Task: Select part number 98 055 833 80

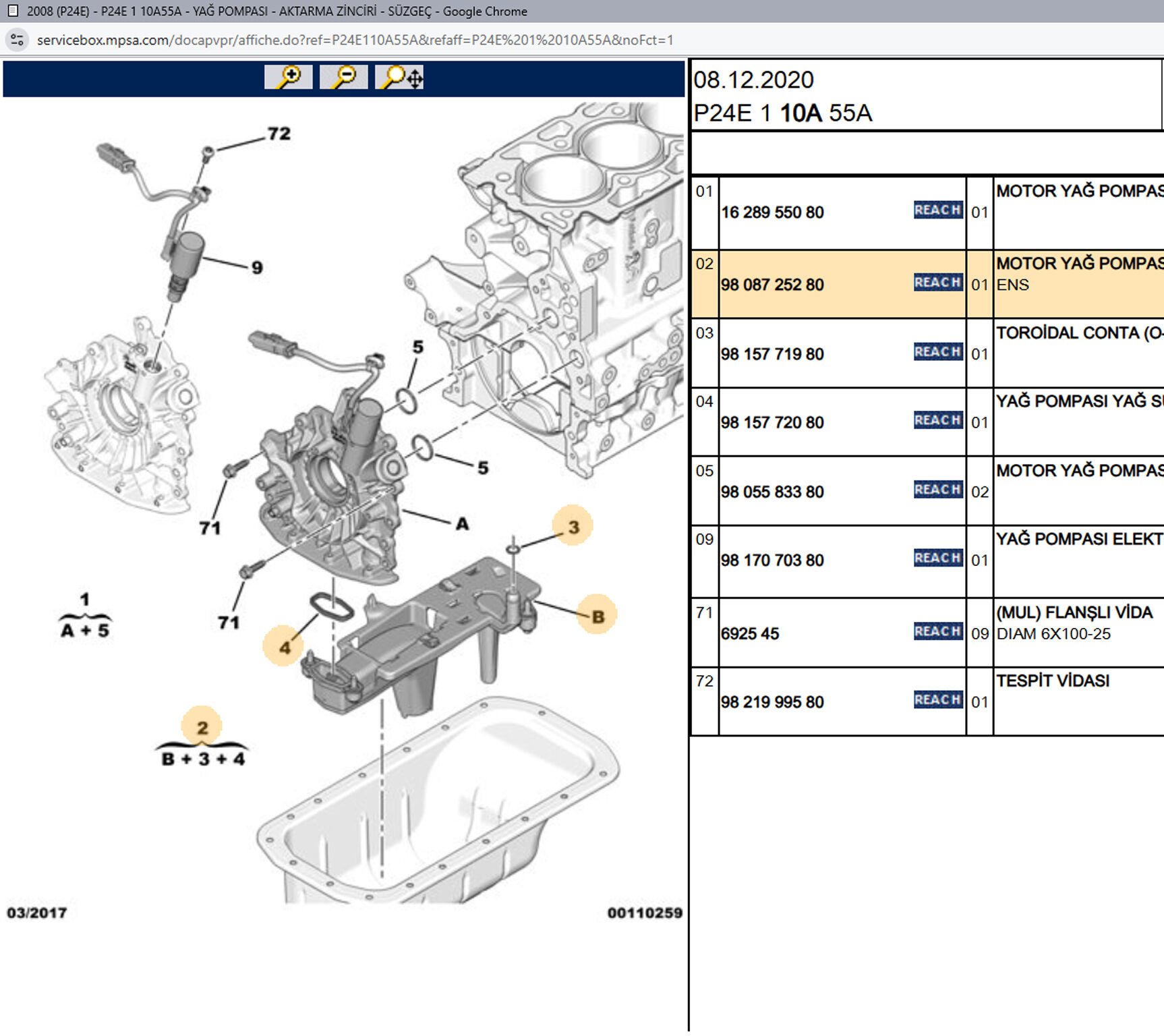Action: (772, 492)
